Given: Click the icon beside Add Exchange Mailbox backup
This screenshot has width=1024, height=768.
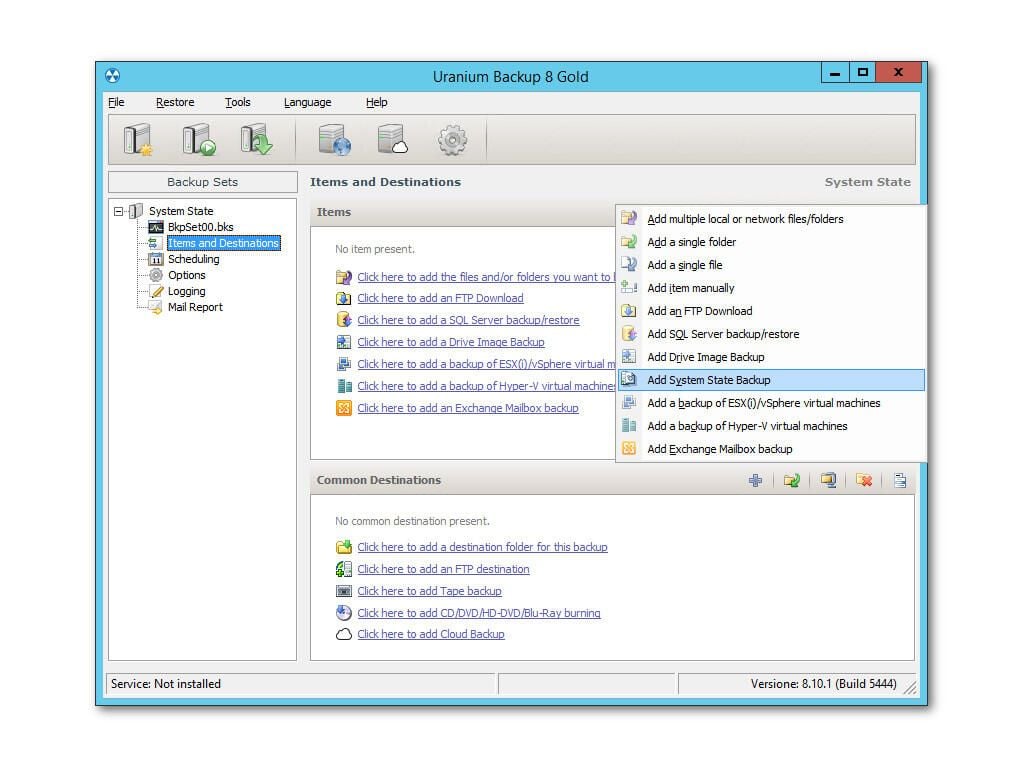Looking at the screenshot, I should tap(629, 449).
